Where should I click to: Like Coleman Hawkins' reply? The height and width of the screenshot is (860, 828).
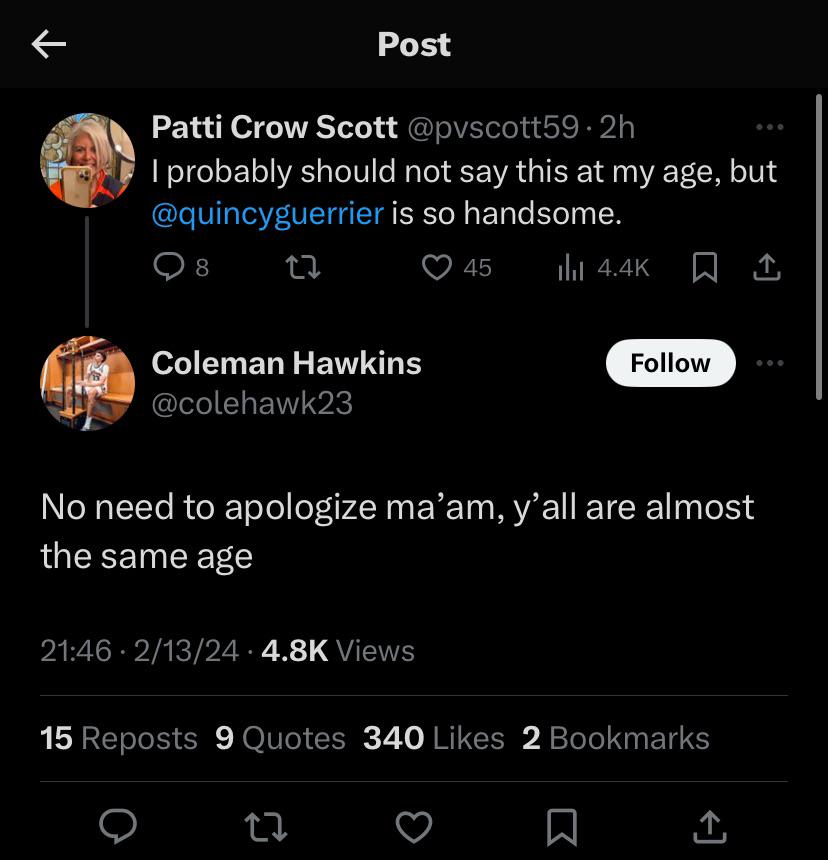pyautogui.click(x=414, y=827)
